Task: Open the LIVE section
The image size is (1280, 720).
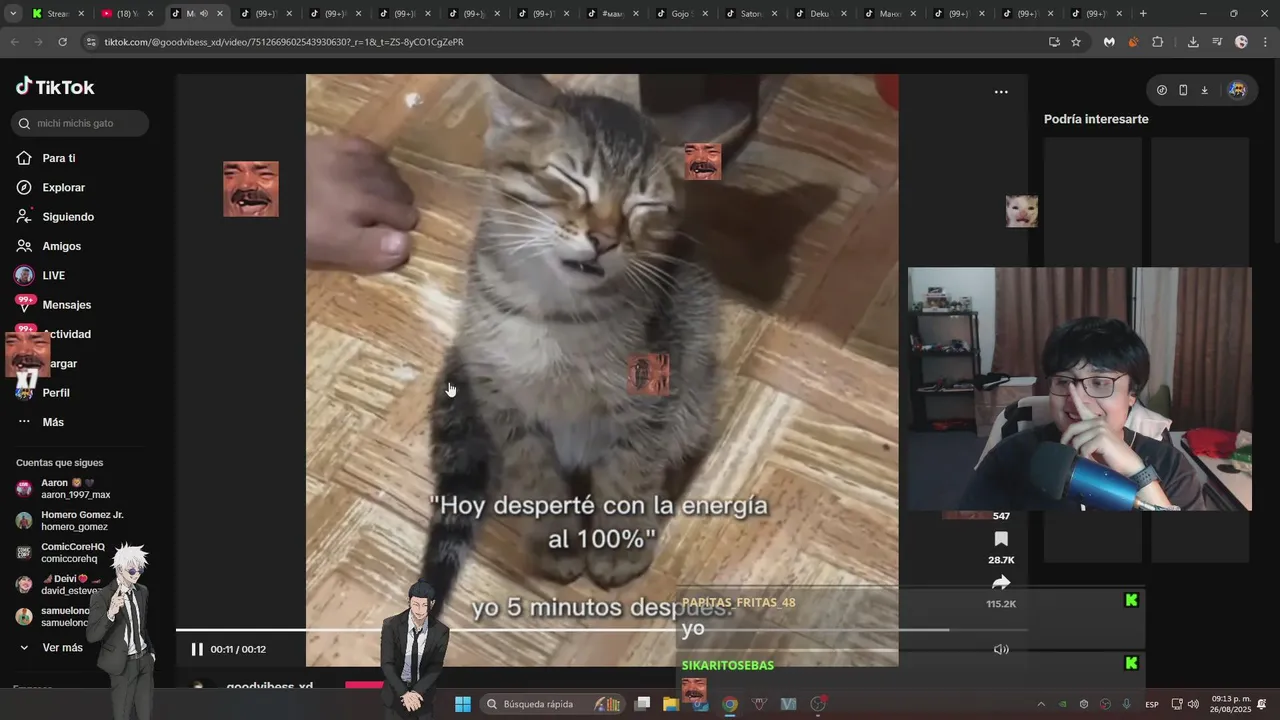Action: [40, 275]
